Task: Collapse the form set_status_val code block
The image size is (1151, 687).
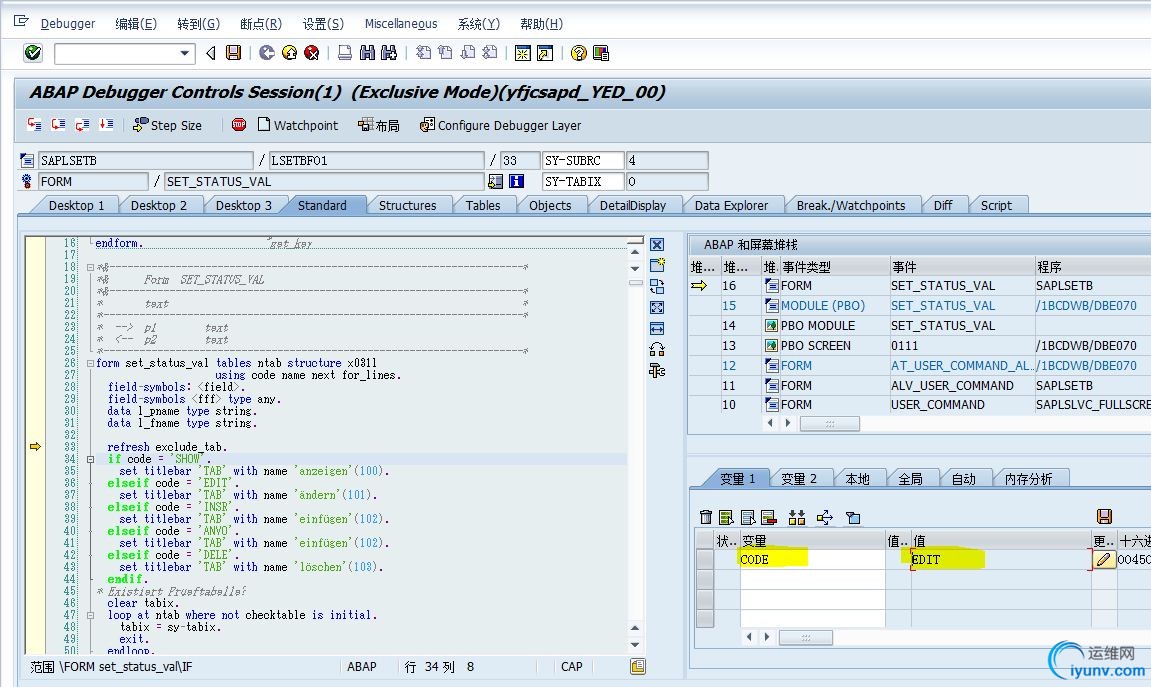Action: [x=90, y=363]
